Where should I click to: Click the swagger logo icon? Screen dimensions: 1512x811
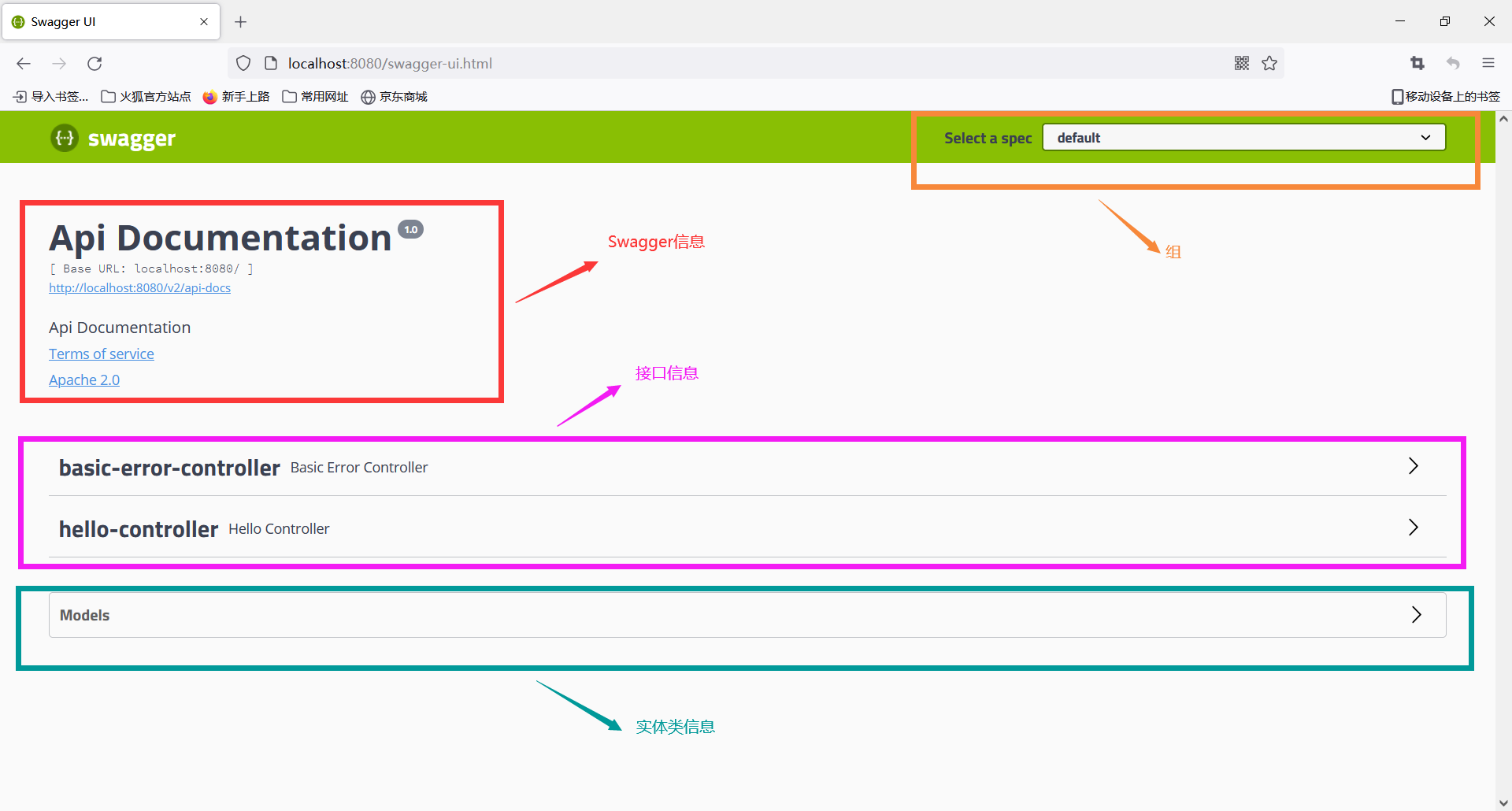click(65, 138)
